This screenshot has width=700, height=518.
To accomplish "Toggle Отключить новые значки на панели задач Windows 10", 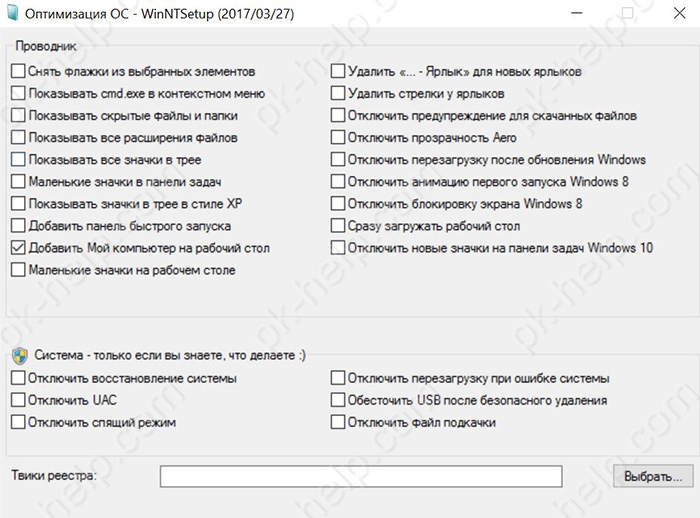I will click(338, 248).
